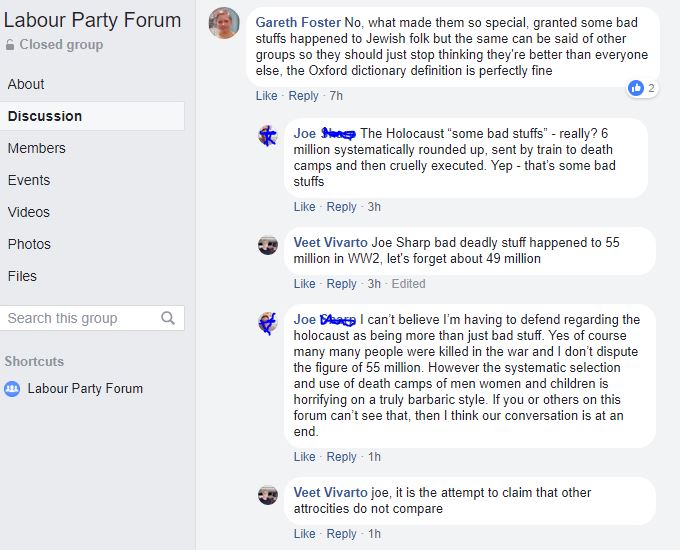Click the Search this group field
Viewport: 680px width, 550px height.
click(80, 318)
